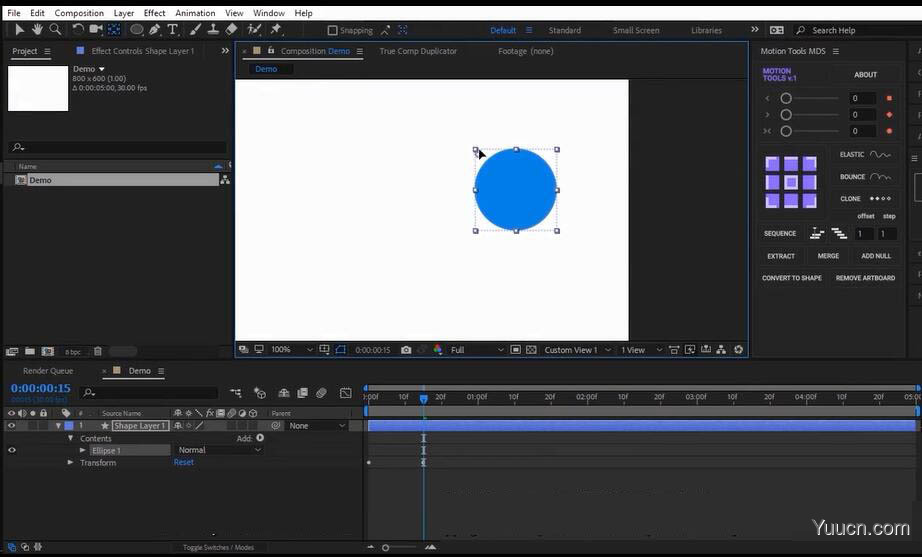
Task: Click the ELASTIC button
Action: click(x=865, y=155)
